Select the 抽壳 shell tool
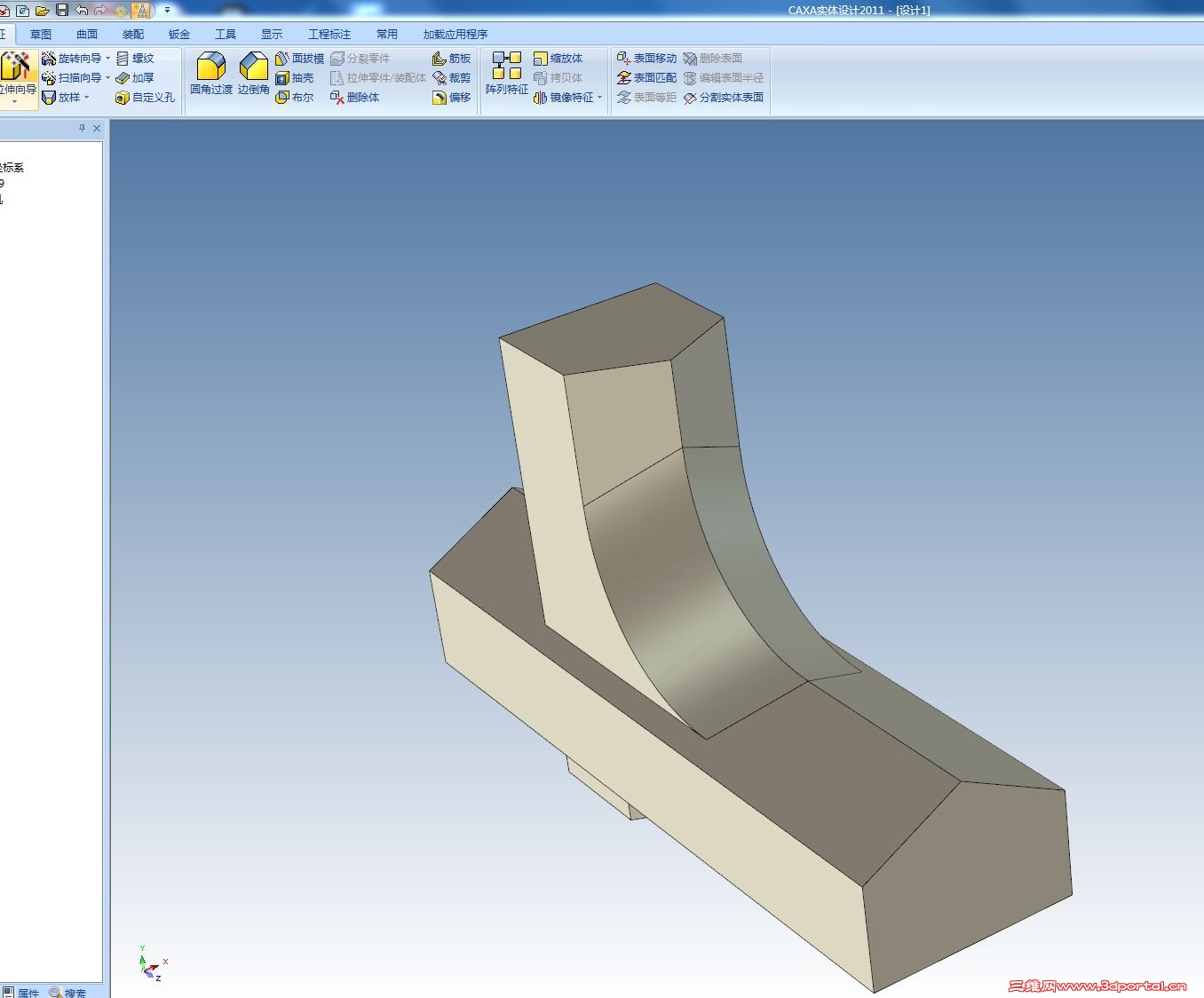This screenshot has height=998, width=1204. (x=295, y=78)
